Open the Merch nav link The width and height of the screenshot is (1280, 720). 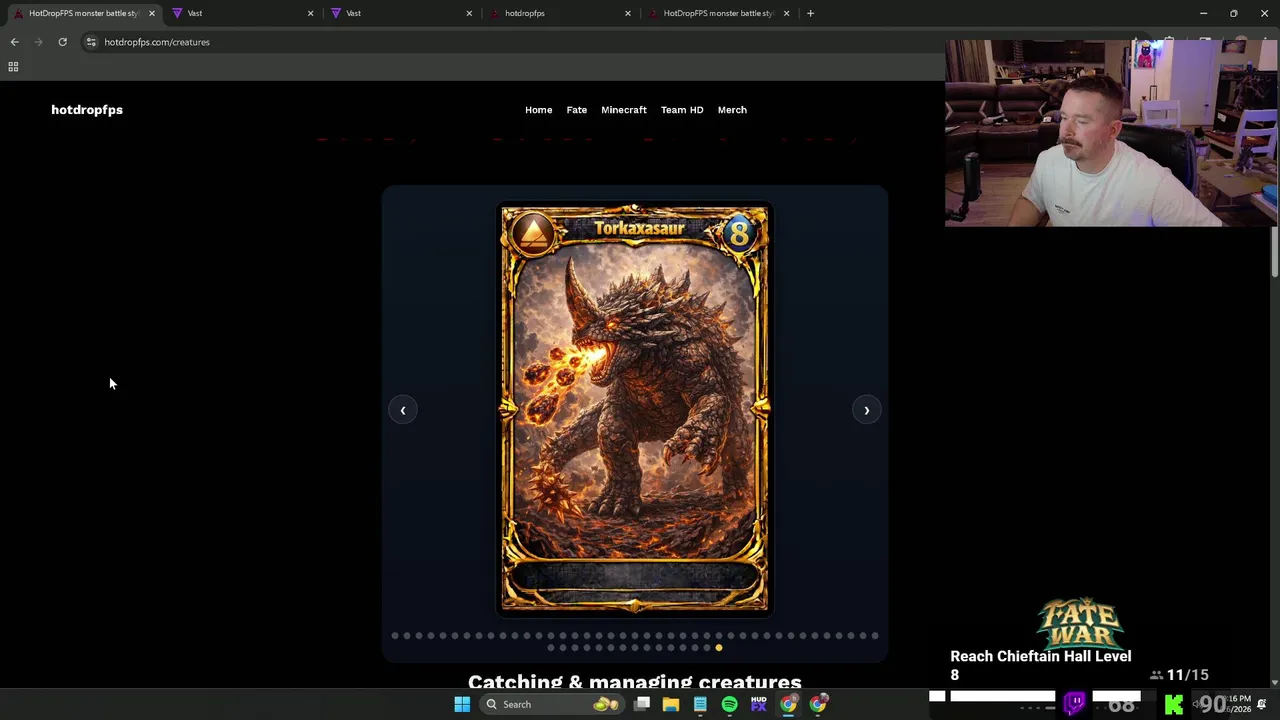coord(732,110)
